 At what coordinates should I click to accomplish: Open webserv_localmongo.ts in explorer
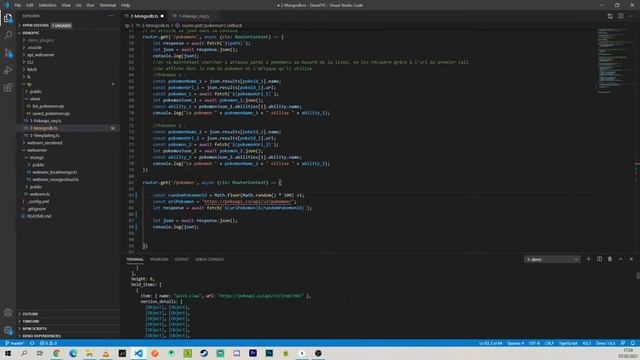coord(54,172)
